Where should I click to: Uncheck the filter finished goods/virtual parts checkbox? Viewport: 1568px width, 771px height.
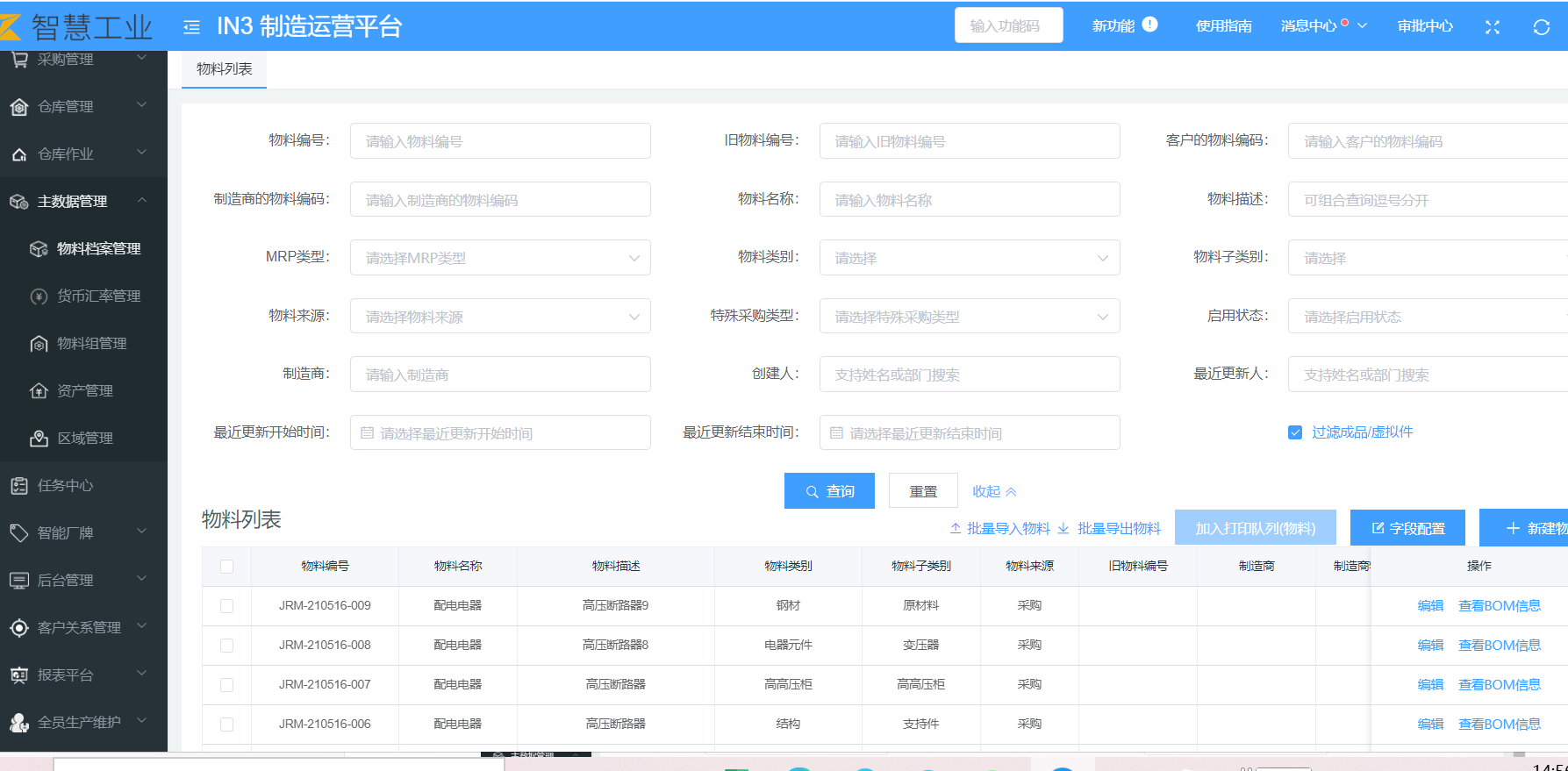click(1294, 432)
